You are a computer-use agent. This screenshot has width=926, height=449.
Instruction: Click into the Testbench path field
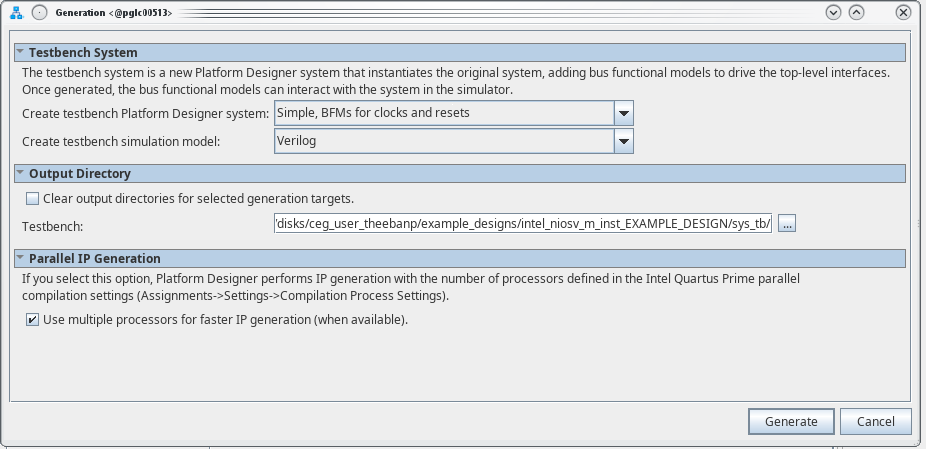pos(523,224)
